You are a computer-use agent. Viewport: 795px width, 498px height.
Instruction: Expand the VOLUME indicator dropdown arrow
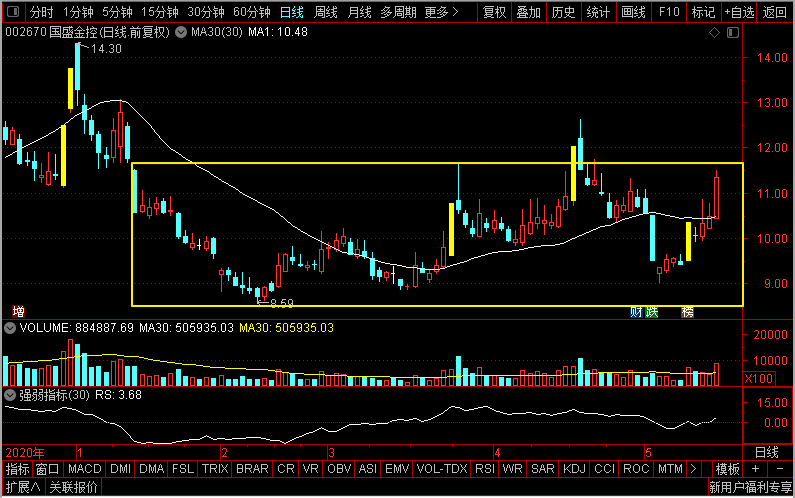coord(10,328)
